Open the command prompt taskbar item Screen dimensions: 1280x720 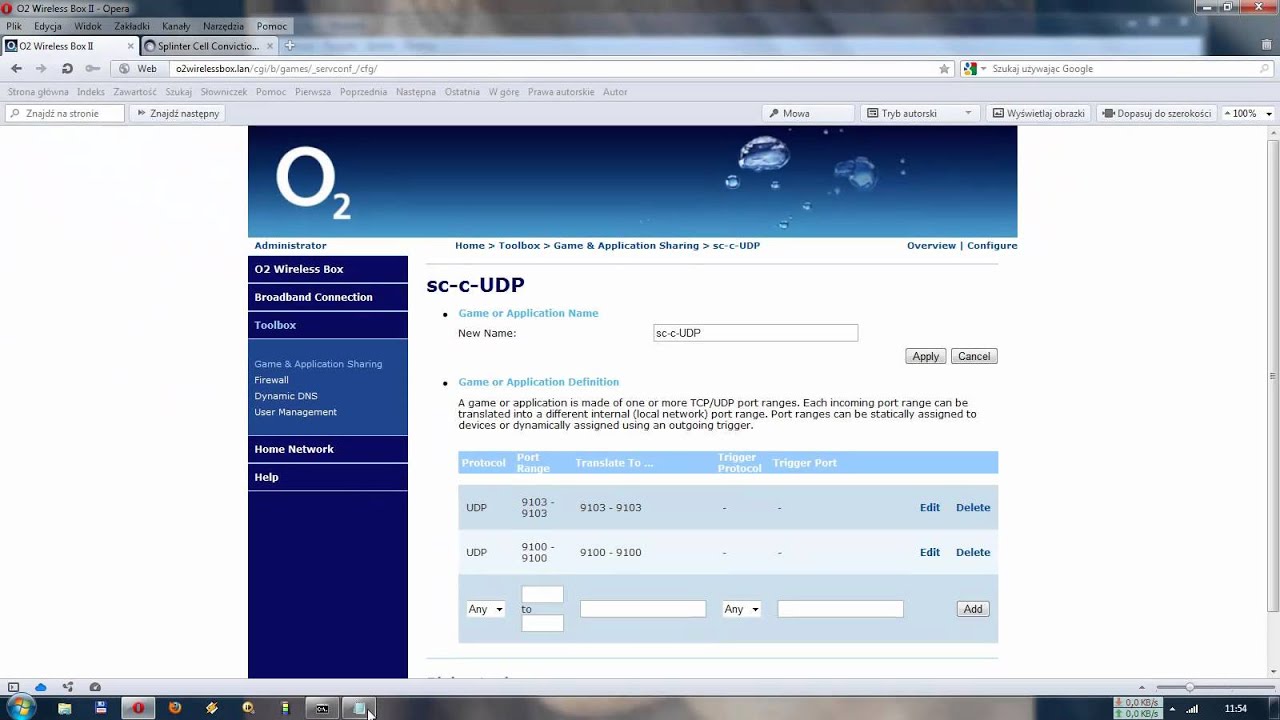click(322, 708)
